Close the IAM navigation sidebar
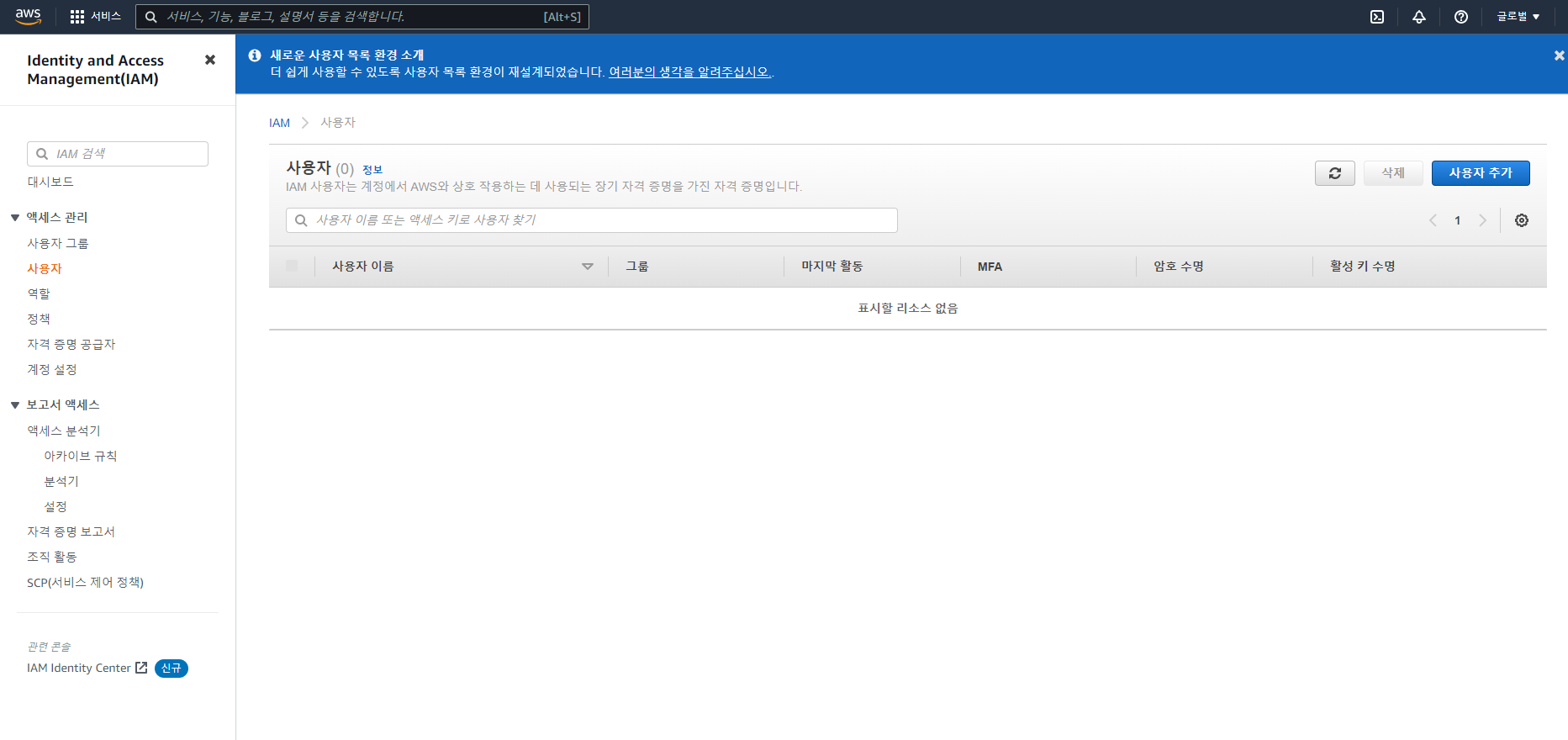 click(210, 60)
